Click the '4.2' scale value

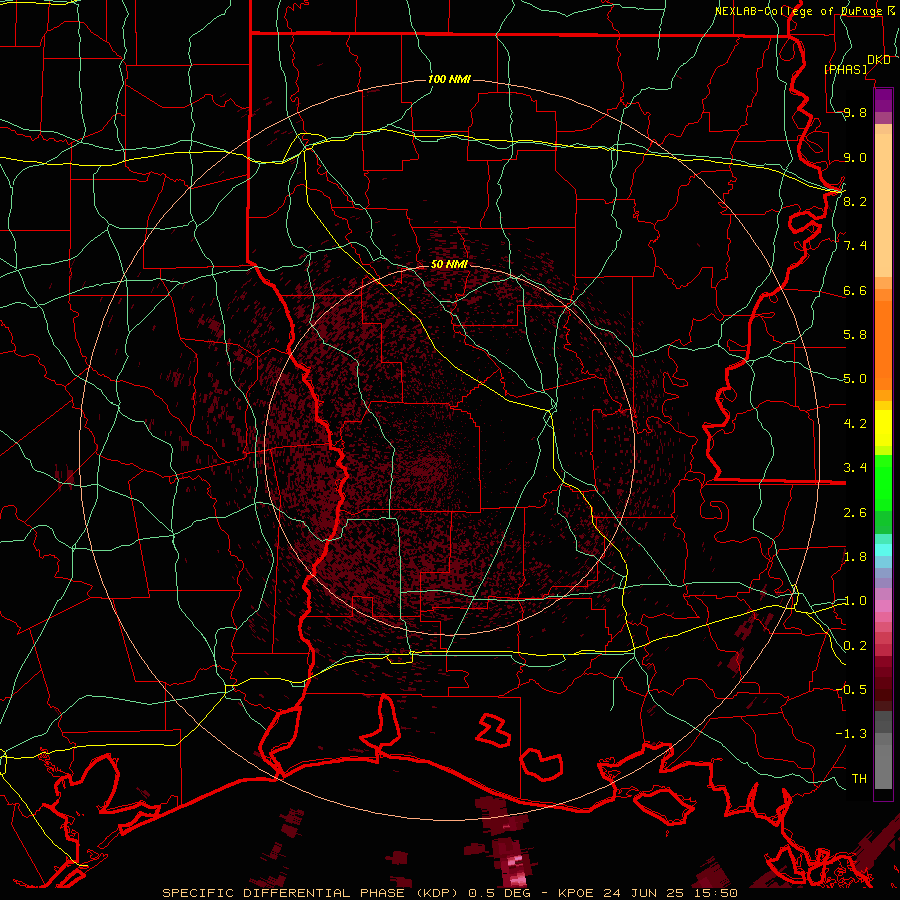click(x=855, y=423)
